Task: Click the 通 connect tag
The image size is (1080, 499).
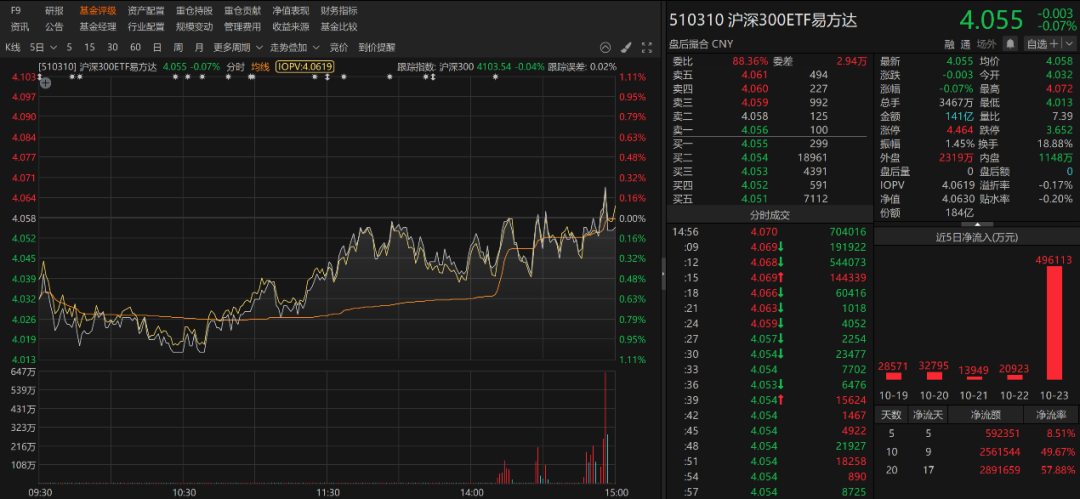Action: [x=966, y=43]
